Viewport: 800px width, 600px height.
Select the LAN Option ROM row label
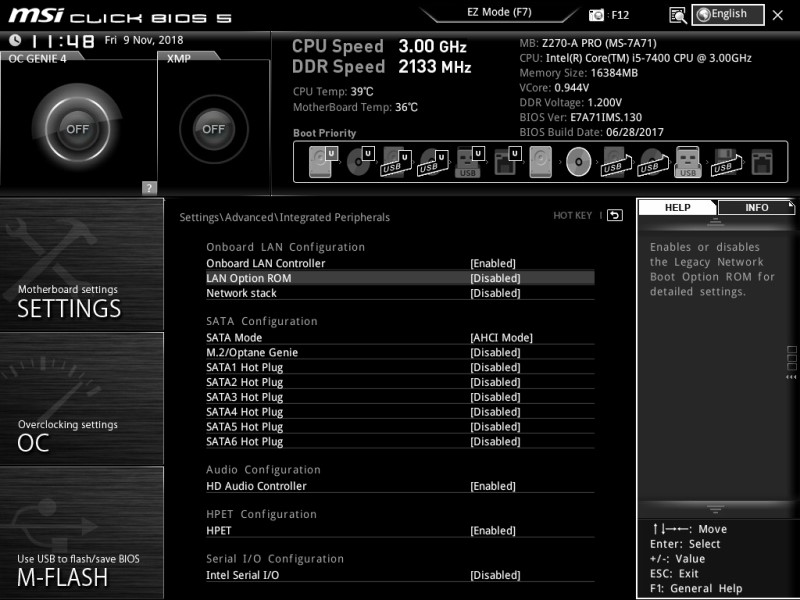point(248,278)
